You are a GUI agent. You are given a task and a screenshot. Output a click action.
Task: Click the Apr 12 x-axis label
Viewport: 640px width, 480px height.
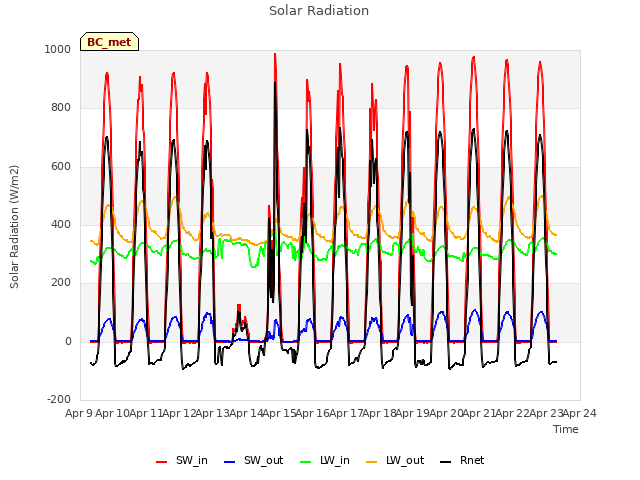179,413
